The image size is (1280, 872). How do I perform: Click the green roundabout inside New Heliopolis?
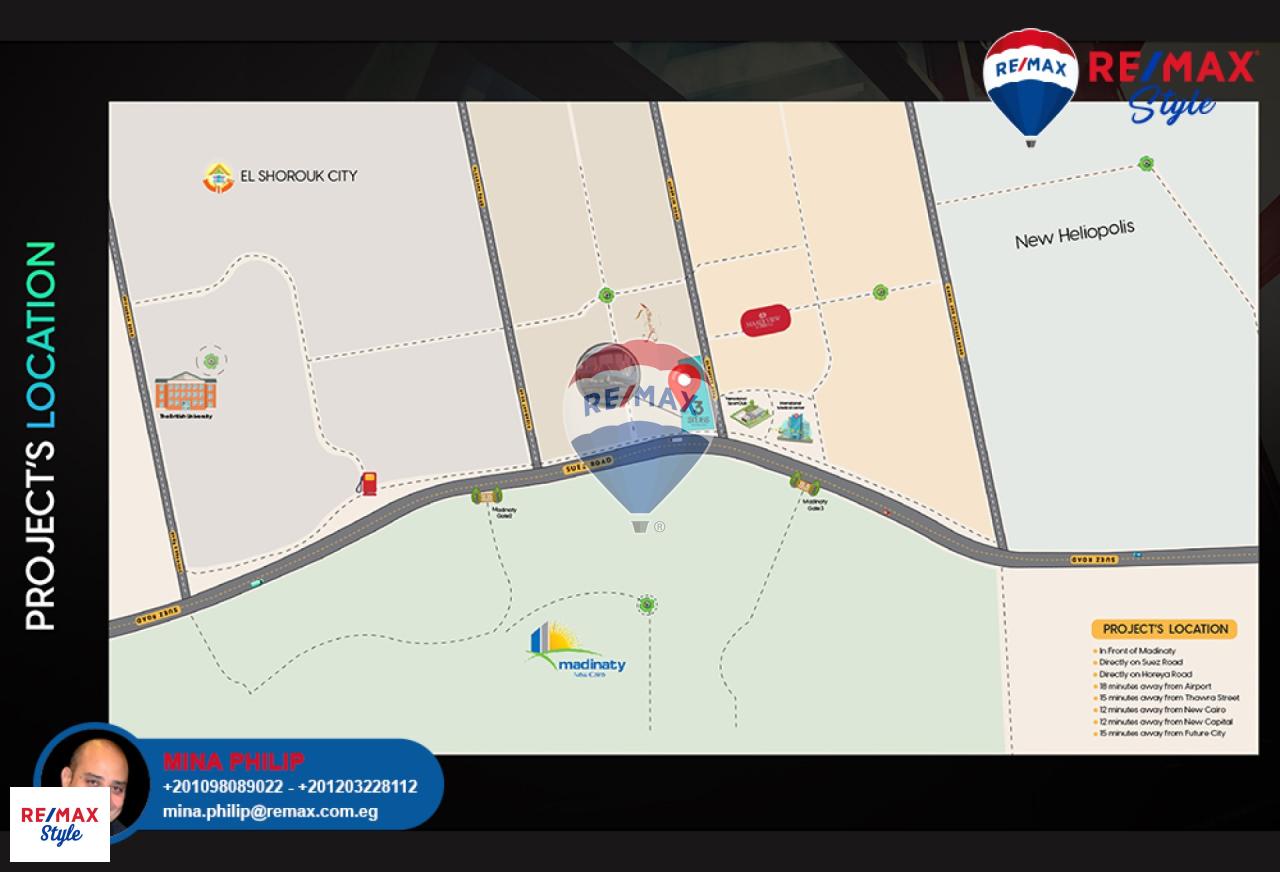1146,164
